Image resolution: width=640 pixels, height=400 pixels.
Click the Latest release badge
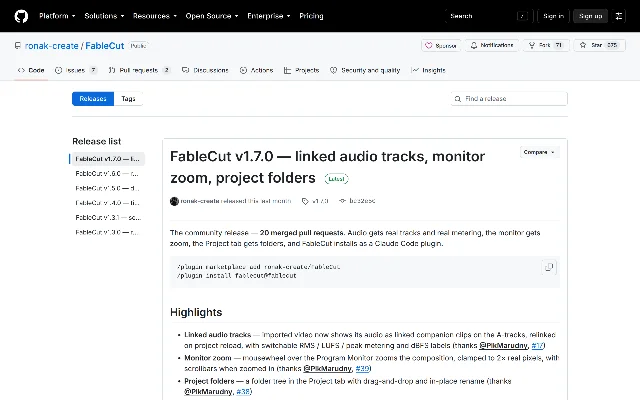coord(336,179)
